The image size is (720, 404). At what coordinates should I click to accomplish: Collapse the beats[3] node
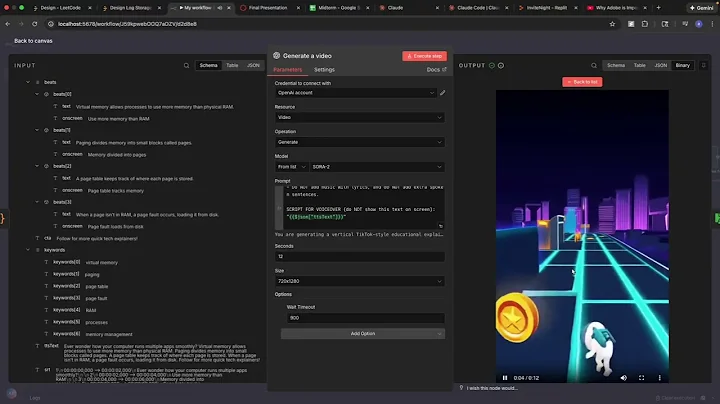coord(37,202)
